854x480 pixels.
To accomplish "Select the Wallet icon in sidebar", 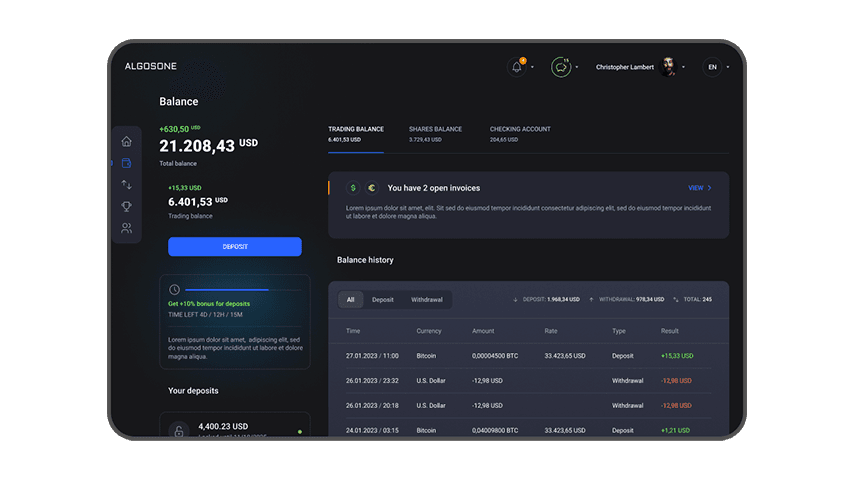I will [126, 163].
